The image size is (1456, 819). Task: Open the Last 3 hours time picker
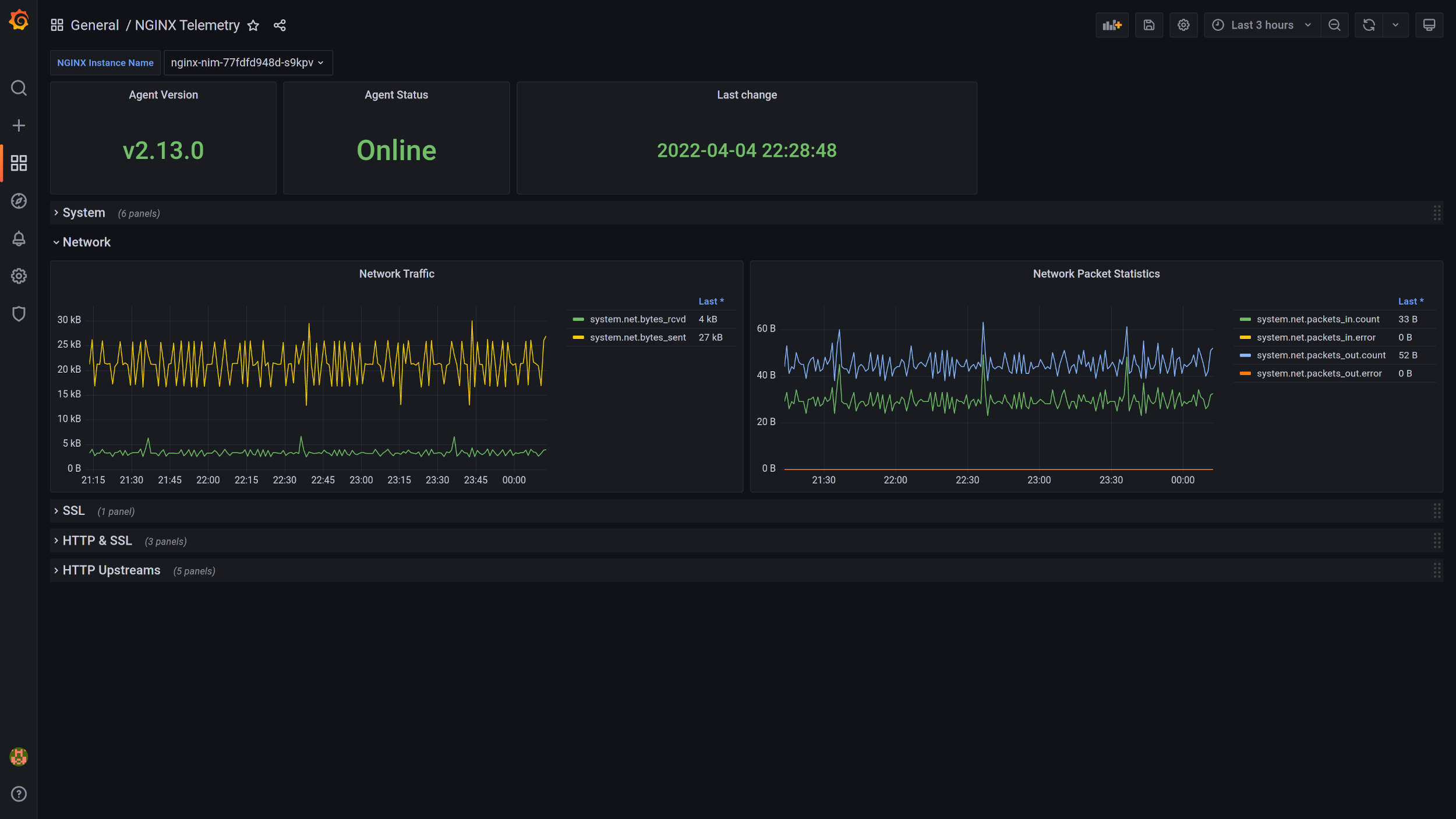coord(1261,25)
